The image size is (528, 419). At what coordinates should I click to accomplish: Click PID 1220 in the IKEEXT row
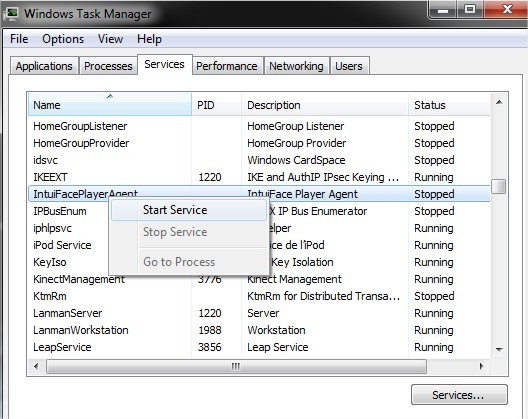pyautogui.click(x=210, y=177)
